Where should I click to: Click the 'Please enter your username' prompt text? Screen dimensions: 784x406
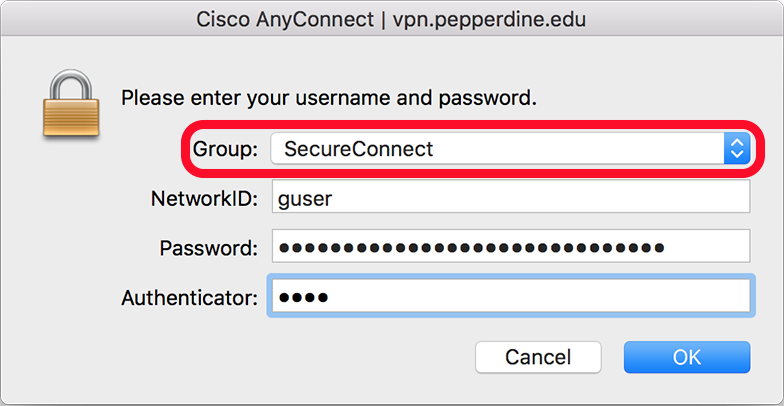click(329, 98)
